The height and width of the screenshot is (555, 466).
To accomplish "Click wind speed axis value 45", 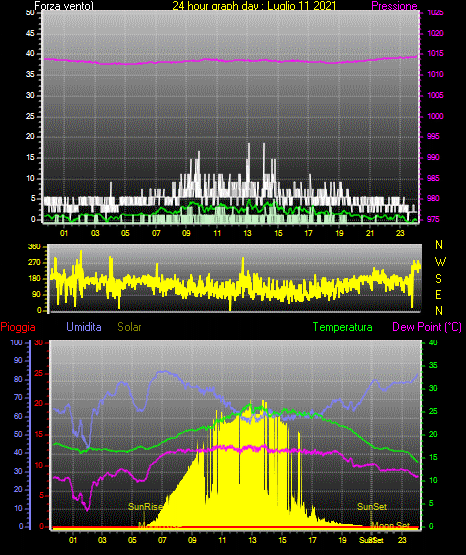I will coord(30,34).
